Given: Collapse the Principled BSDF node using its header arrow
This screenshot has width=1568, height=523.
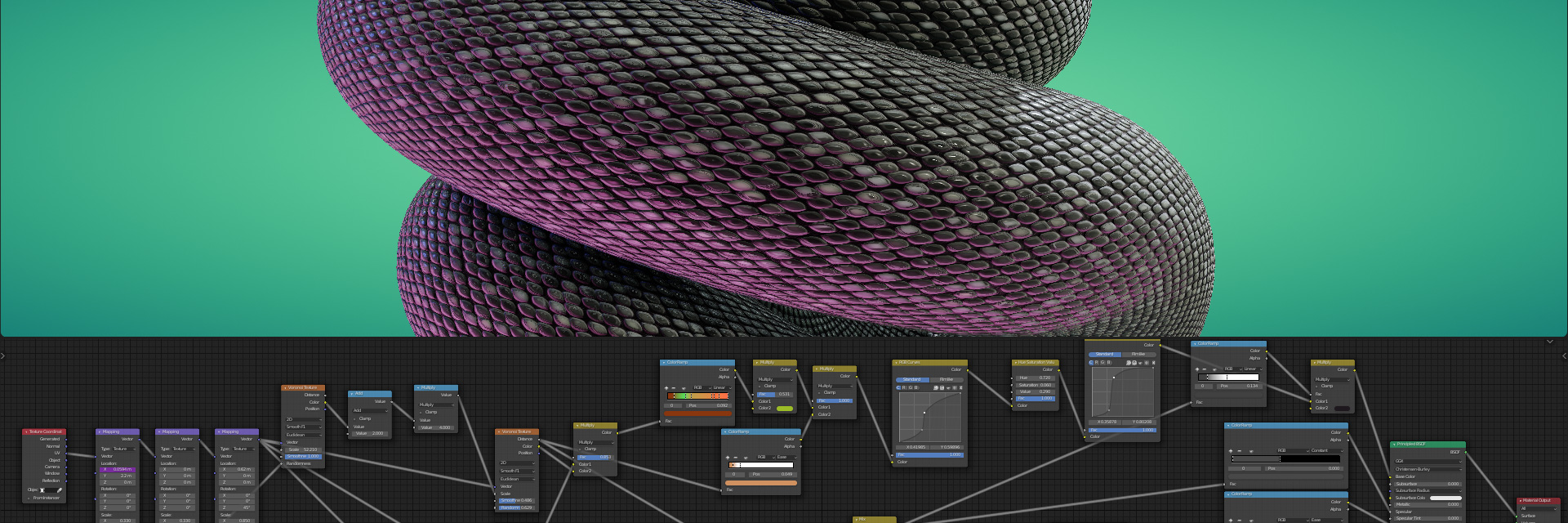Looking at the screenshot, I should [x=1394, y=445].
